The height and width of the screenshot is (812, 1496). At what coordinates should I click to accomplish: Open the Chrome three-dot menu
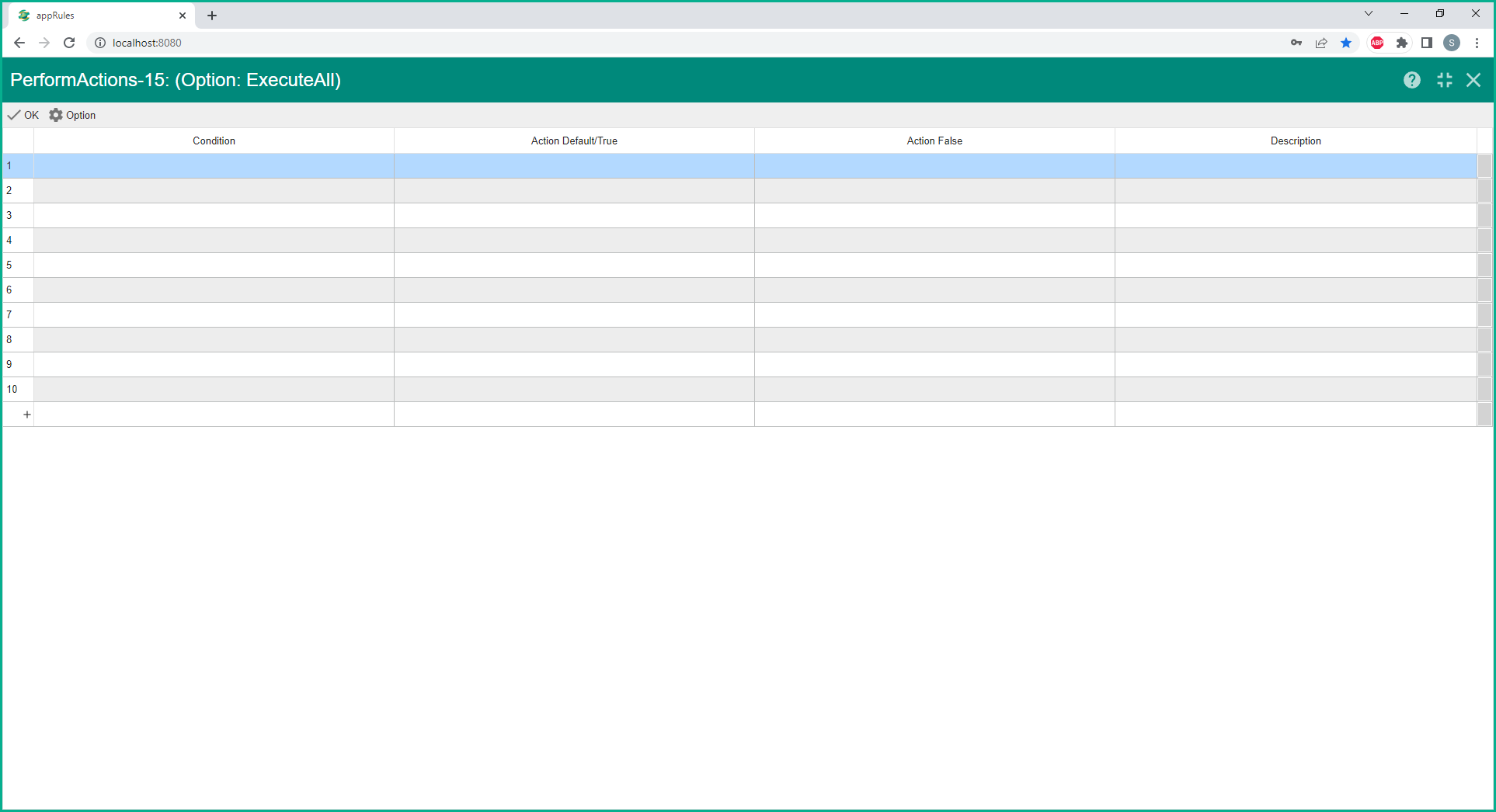coord(1477,43)
